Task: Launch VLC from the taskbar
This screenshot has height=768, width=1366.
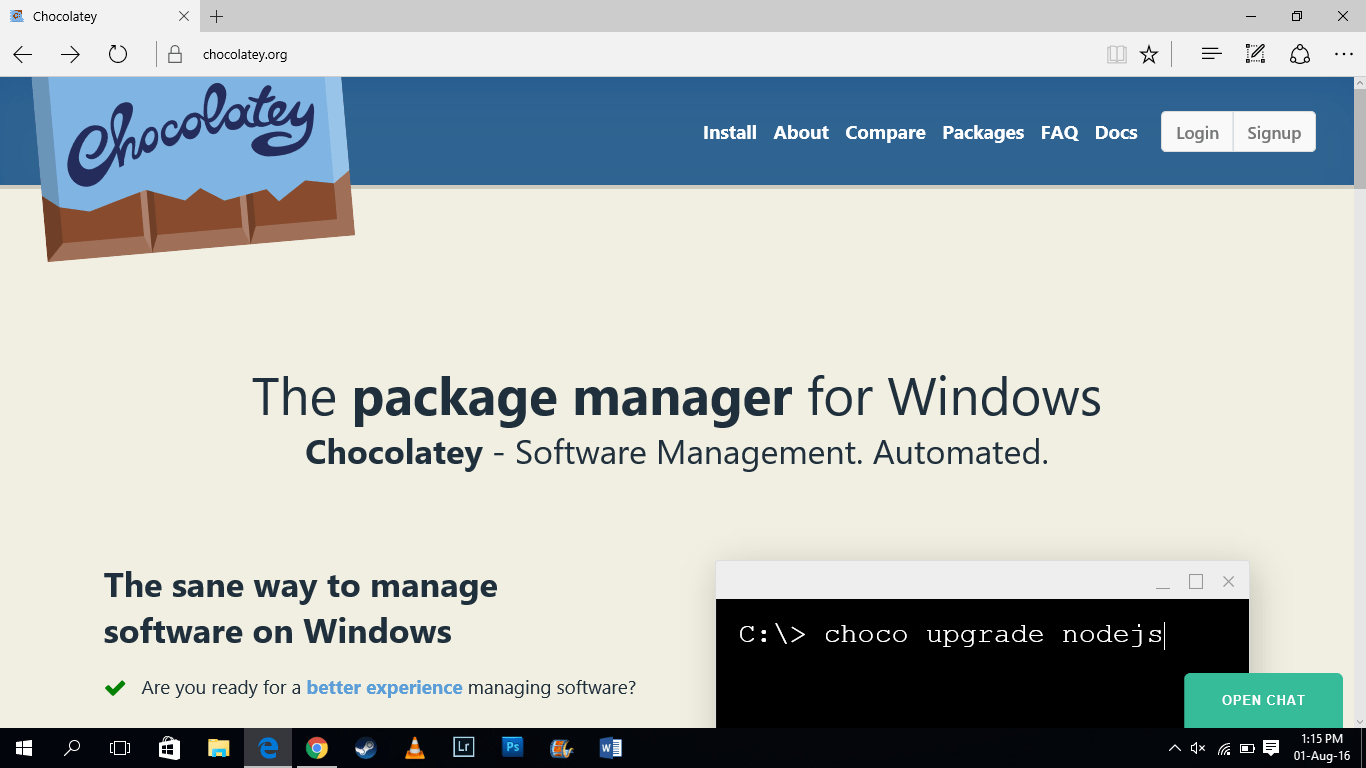Action: coord(414,748)
